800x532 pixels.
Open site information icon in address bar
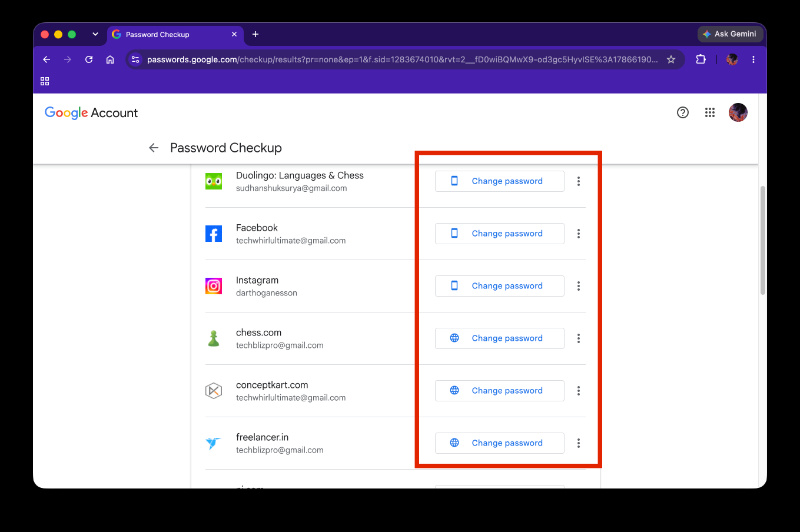pos(135,60)
